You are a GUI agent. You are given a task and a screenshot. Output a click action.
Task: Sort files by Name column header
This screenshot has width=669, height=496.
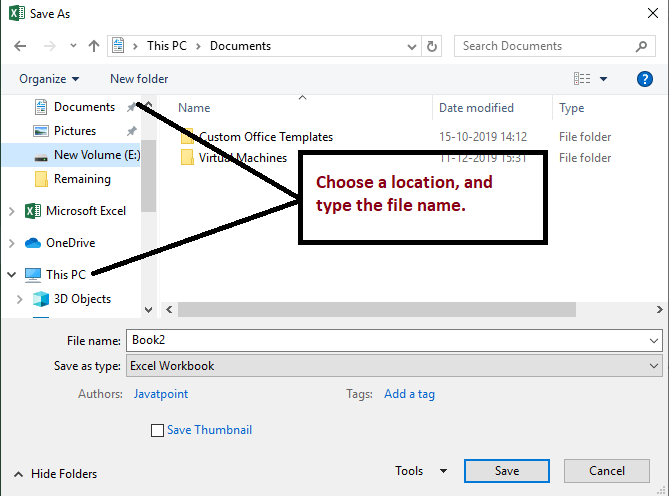194,108
